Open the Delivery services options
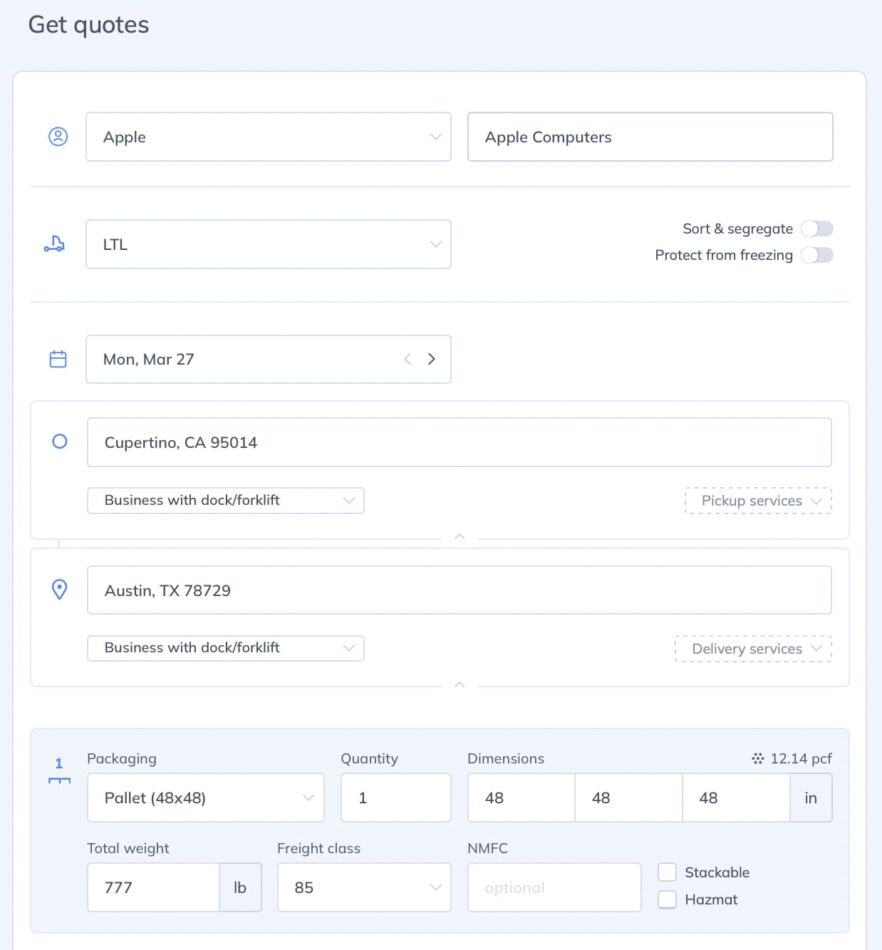 pos(752,649)
